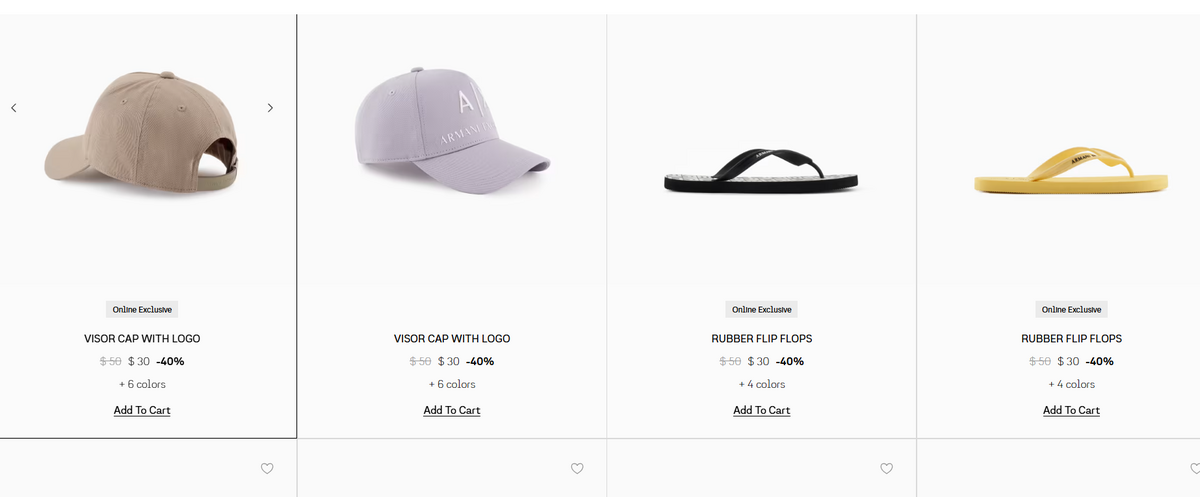
Task: Open 'Rubber Flip Flops' title under the yellow pair
Action: click(1071, 339)
